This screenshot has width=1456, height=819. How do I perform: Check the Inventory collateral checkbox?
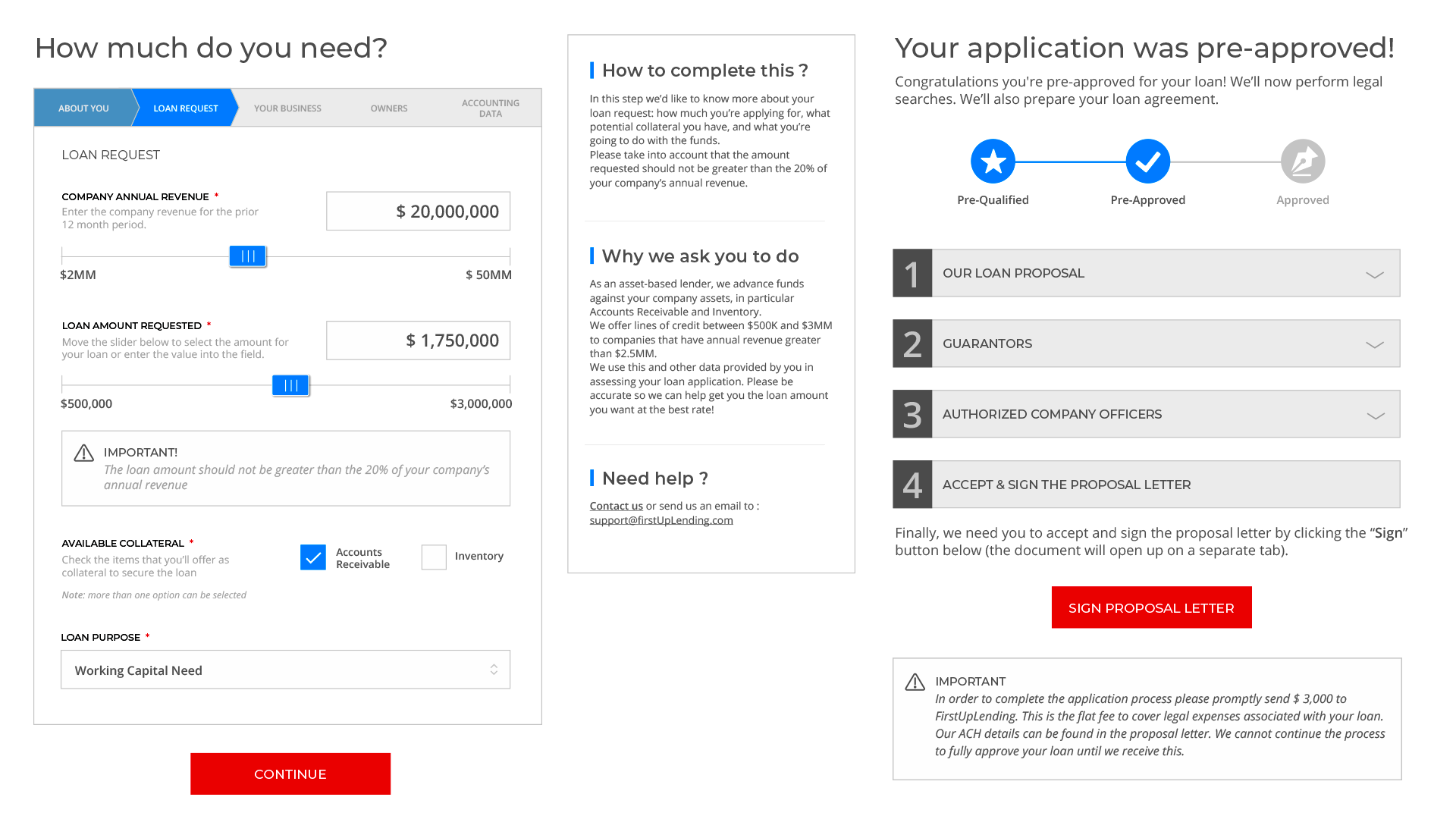(434, 557)
